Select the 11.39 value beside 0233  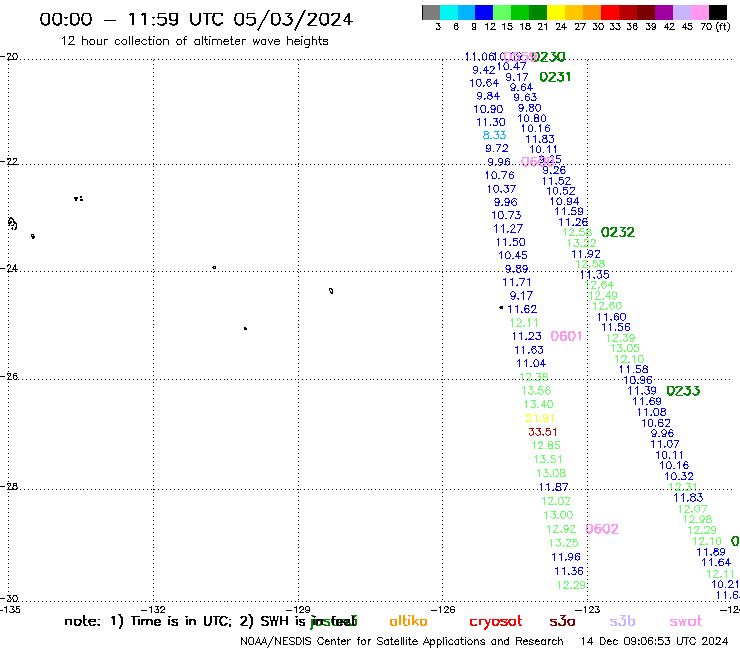tap(642, 391)
